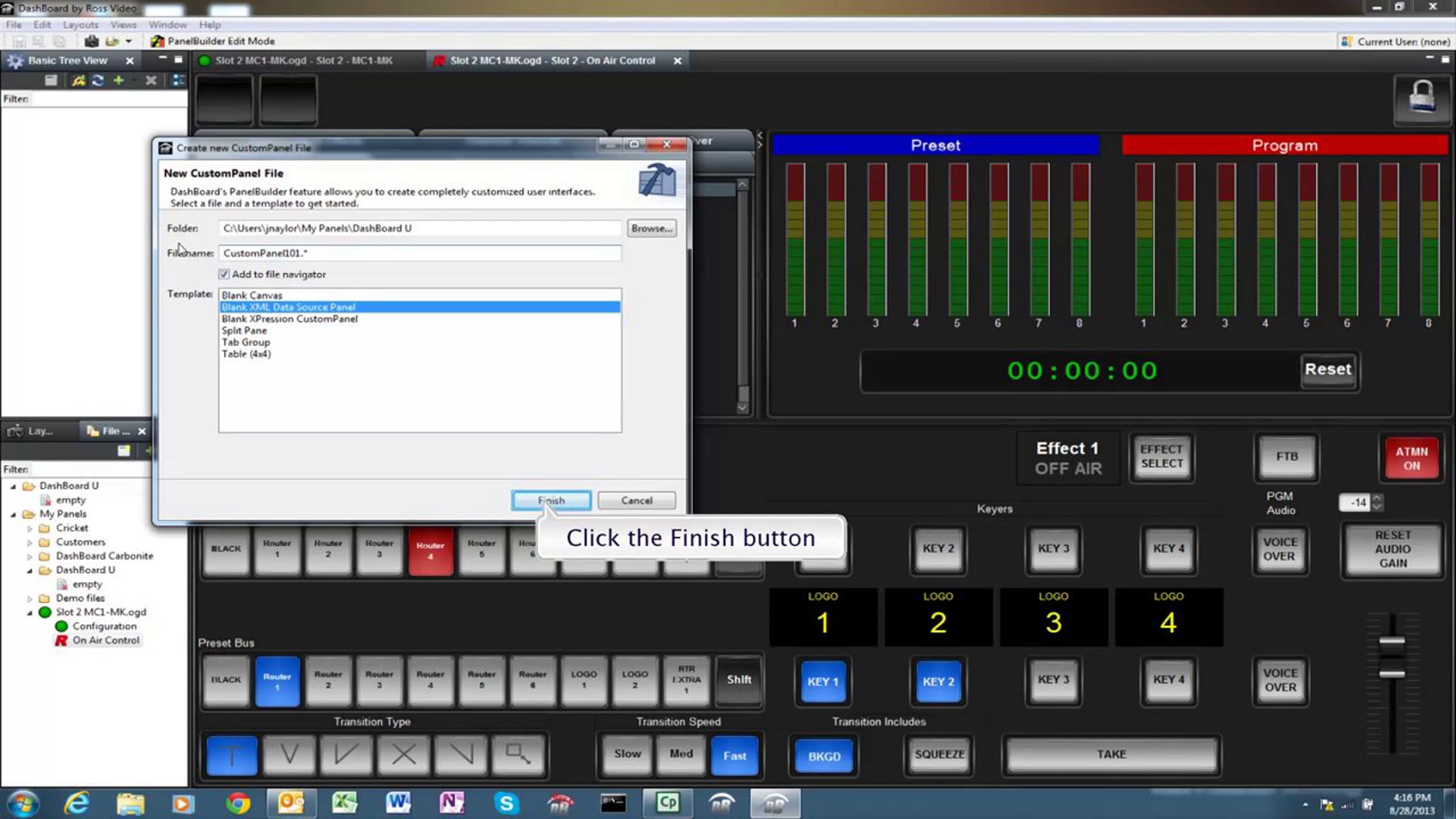Click the Filename input field
The width and height of the screenshot is (1456, 819).
coord(420,253)
